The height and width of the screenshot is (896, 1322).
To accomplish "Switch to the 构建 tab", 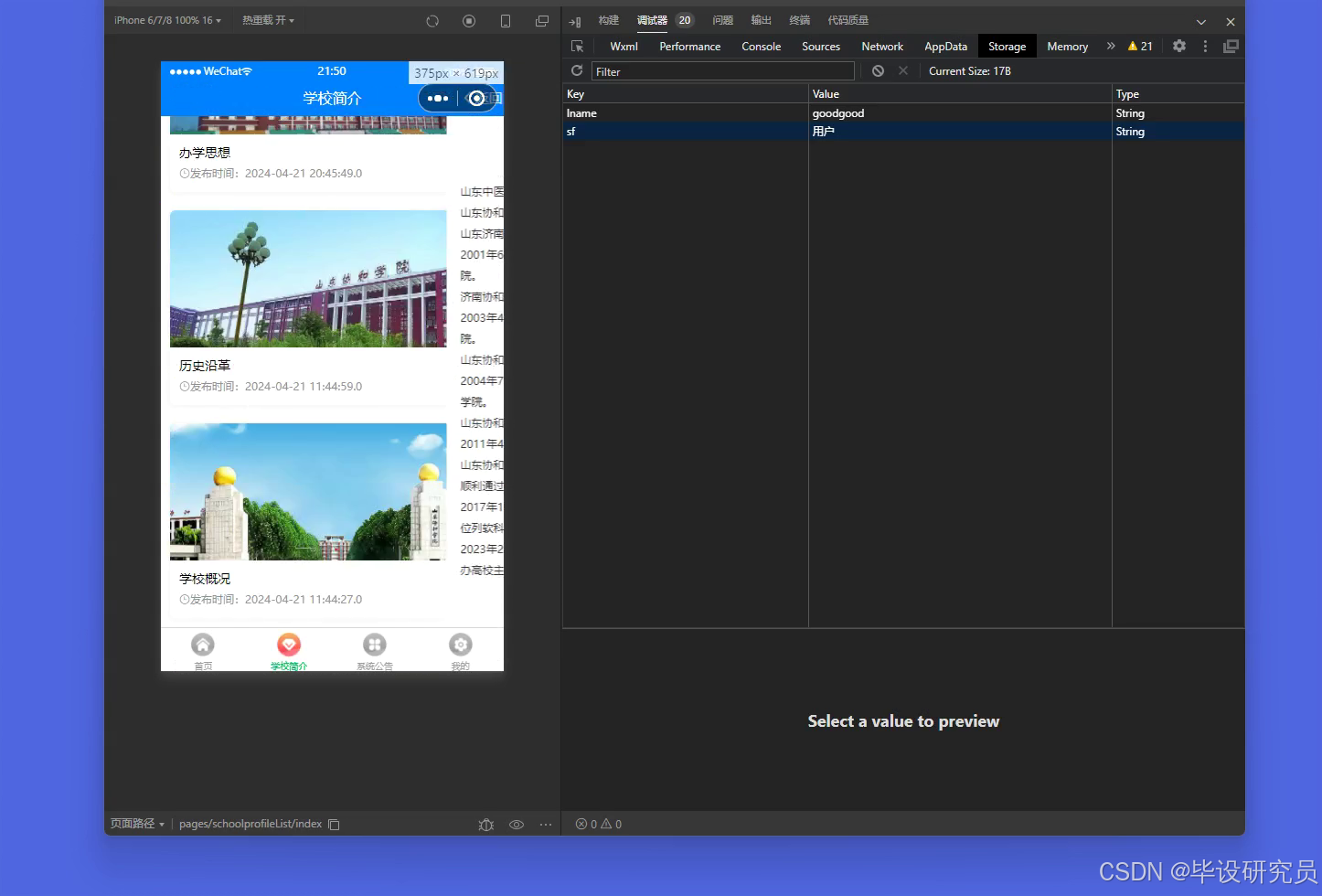I will coord(609,20).
